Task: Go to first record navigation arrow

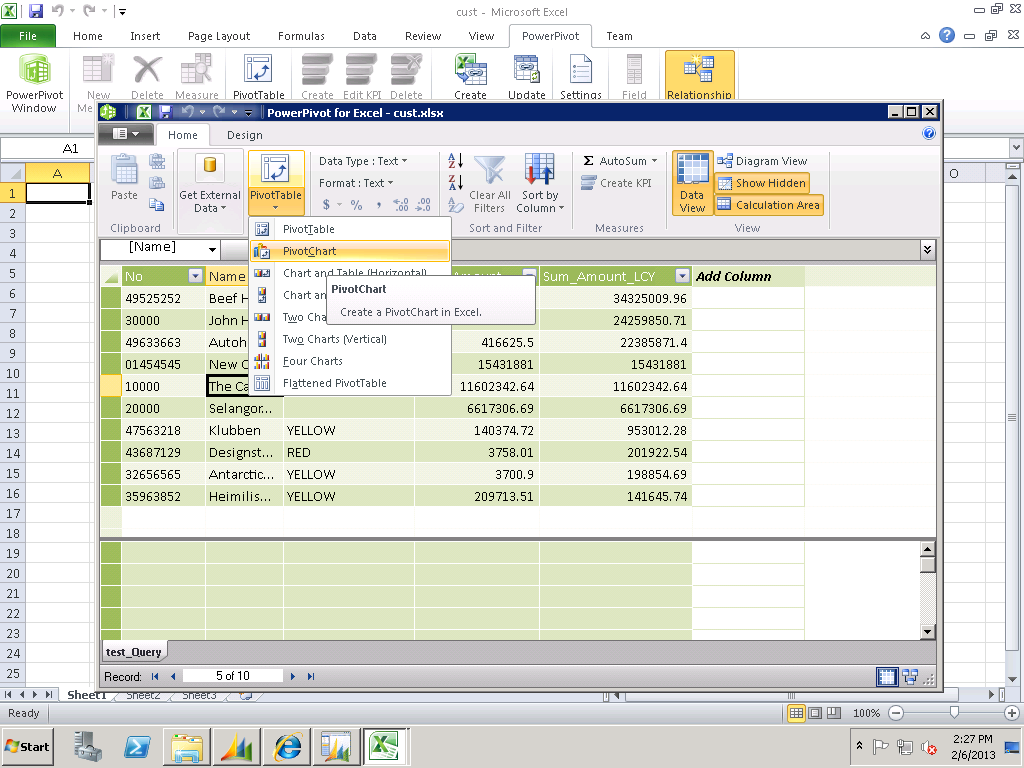Action: 155,677
